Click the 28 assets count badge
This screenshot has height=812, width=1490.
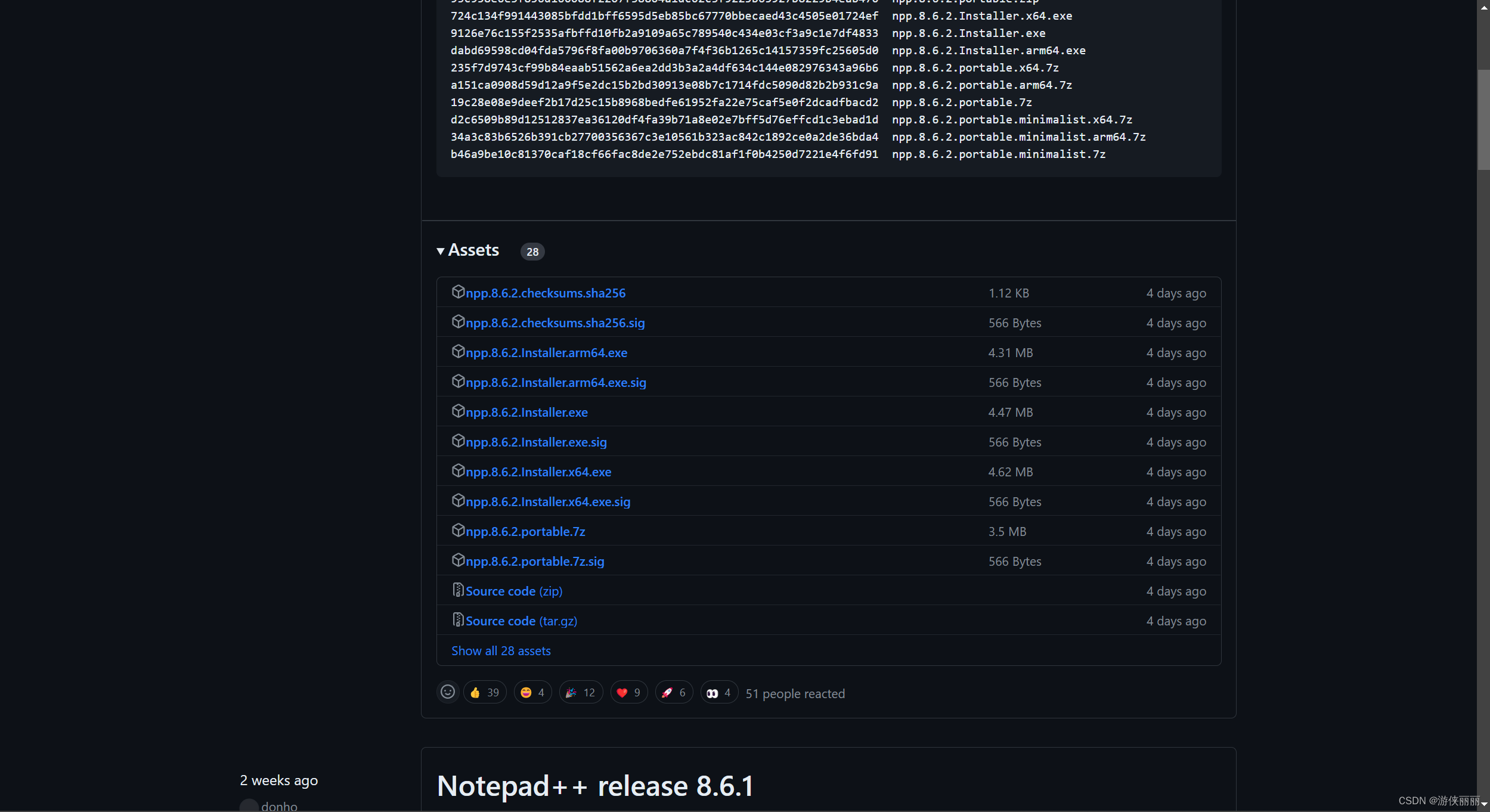pos(532,251)
